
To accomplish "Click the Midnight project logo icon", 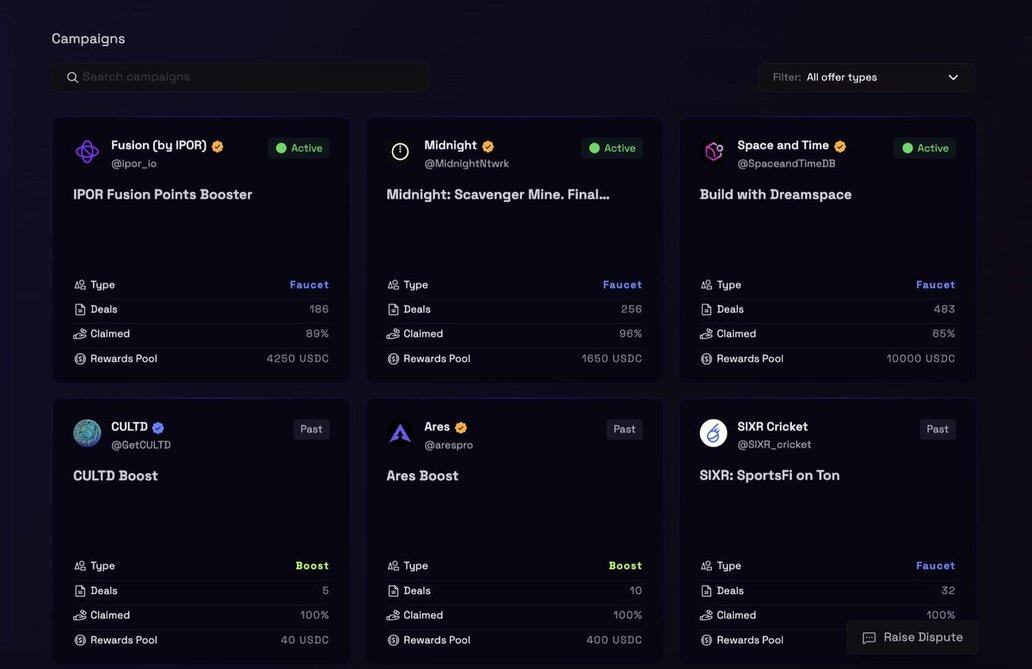I will point(400,152).
